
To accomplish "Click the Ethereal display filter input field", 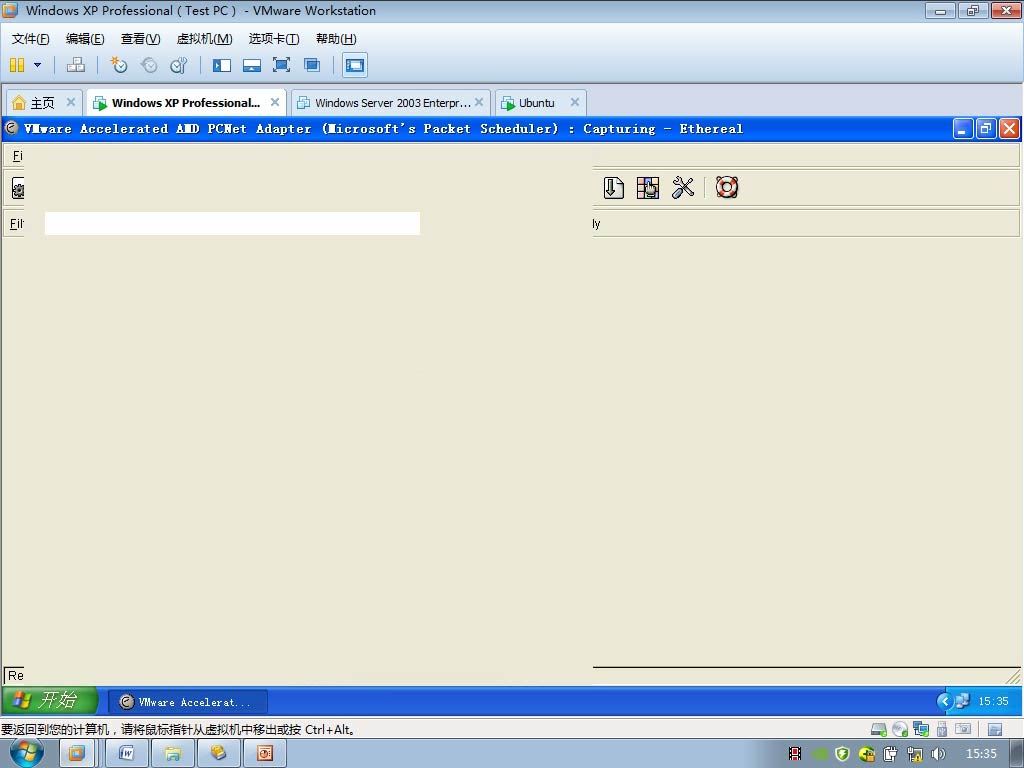I will tap(232, 223).
